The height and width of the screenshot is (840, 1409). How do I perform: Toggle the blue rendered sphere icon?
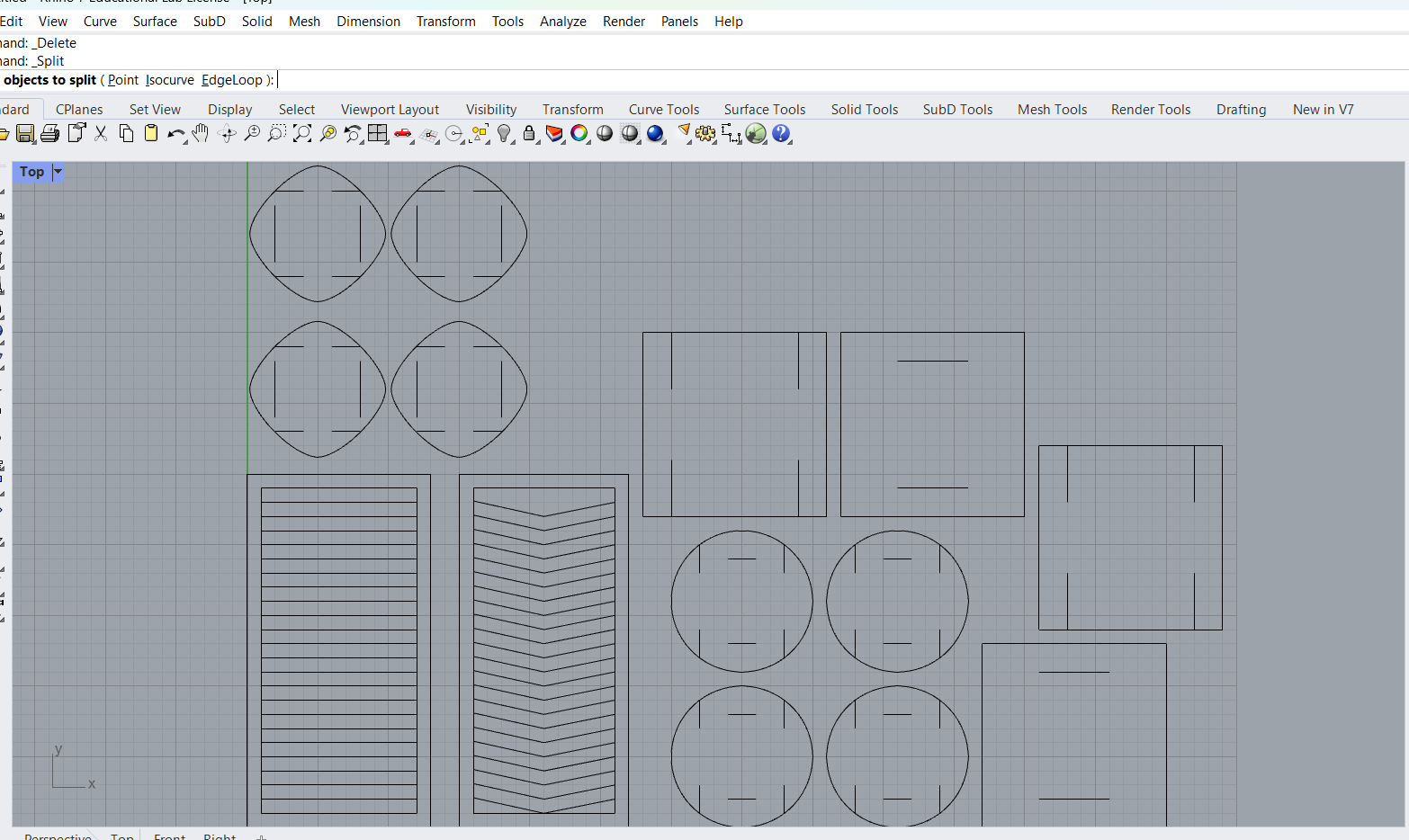[x=655, y=134]
